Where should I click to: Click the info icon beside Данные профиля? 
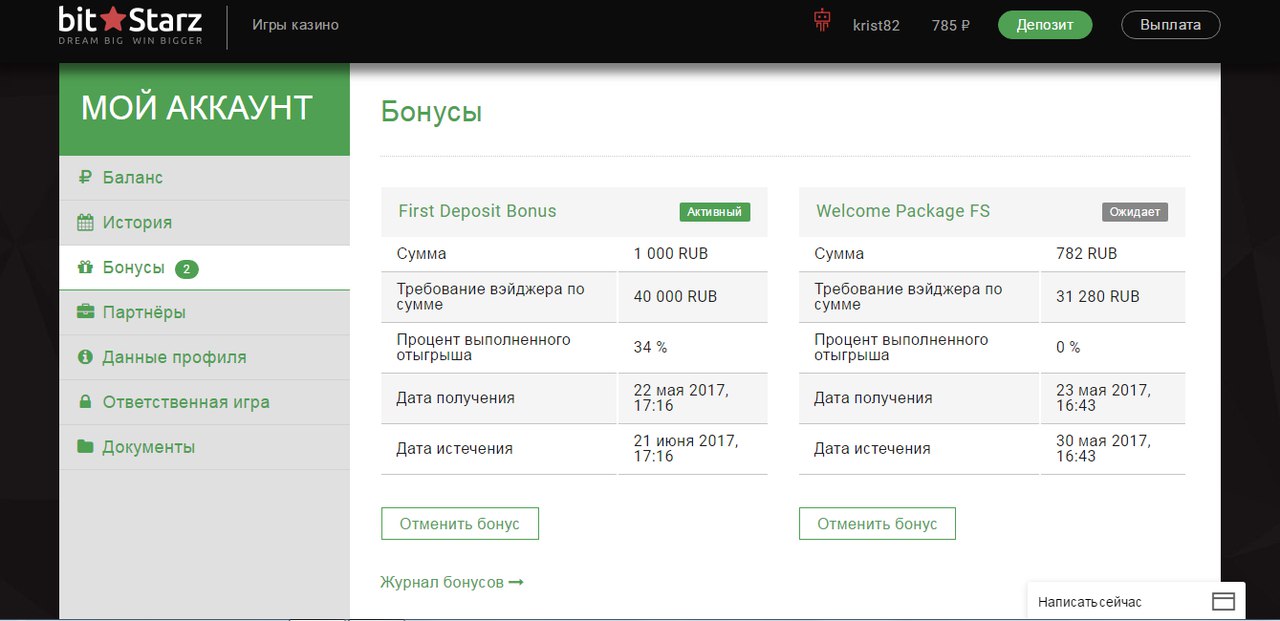point(85,357)
